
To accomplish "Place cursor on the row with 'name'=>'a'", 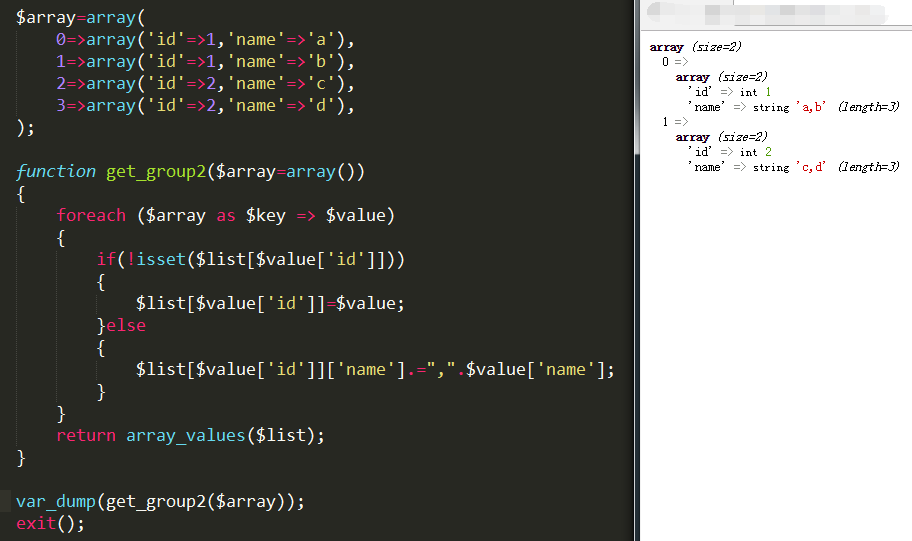I will pos(205,40).
